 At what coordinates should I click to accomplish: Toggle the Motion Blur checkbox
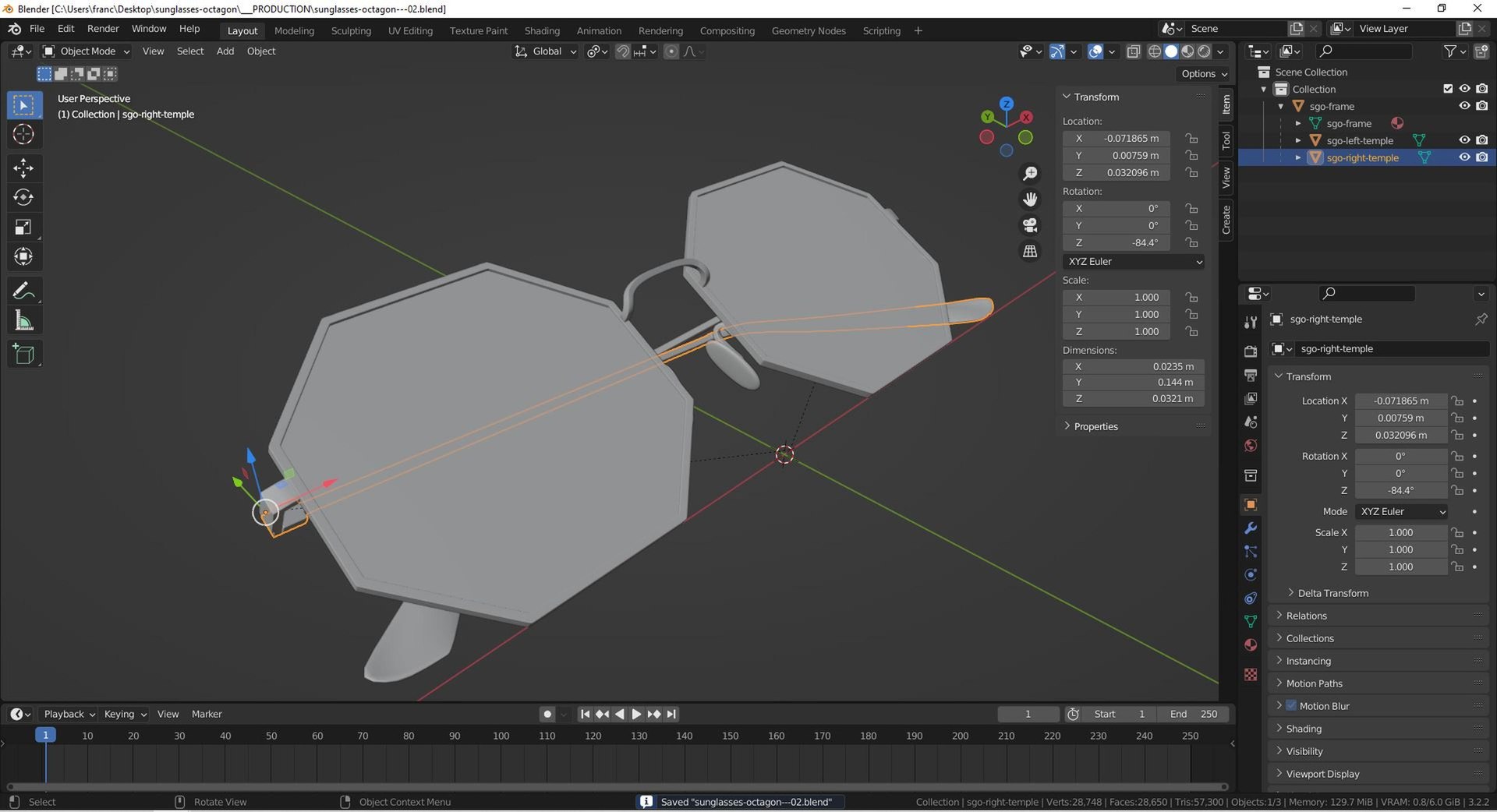(x=1291, y=705)
